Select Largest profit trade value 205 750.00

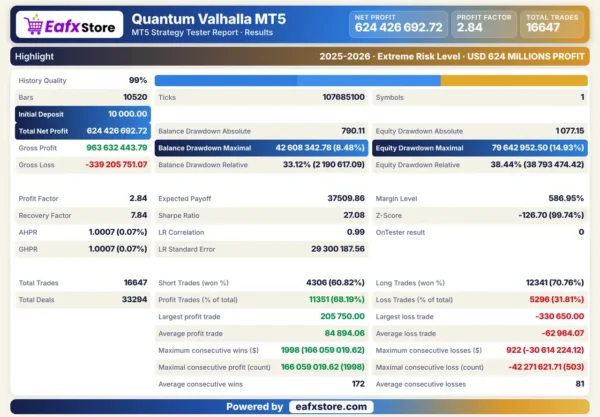342,316
